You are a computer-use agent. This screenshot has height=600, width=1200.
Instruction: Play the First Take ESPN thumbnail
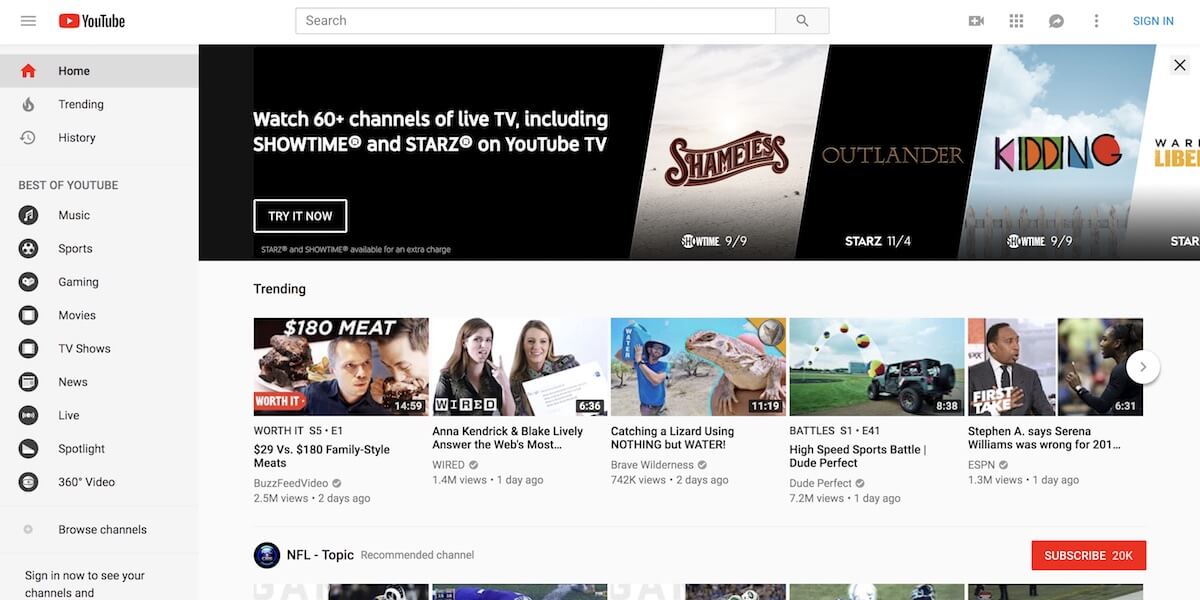1055,367
